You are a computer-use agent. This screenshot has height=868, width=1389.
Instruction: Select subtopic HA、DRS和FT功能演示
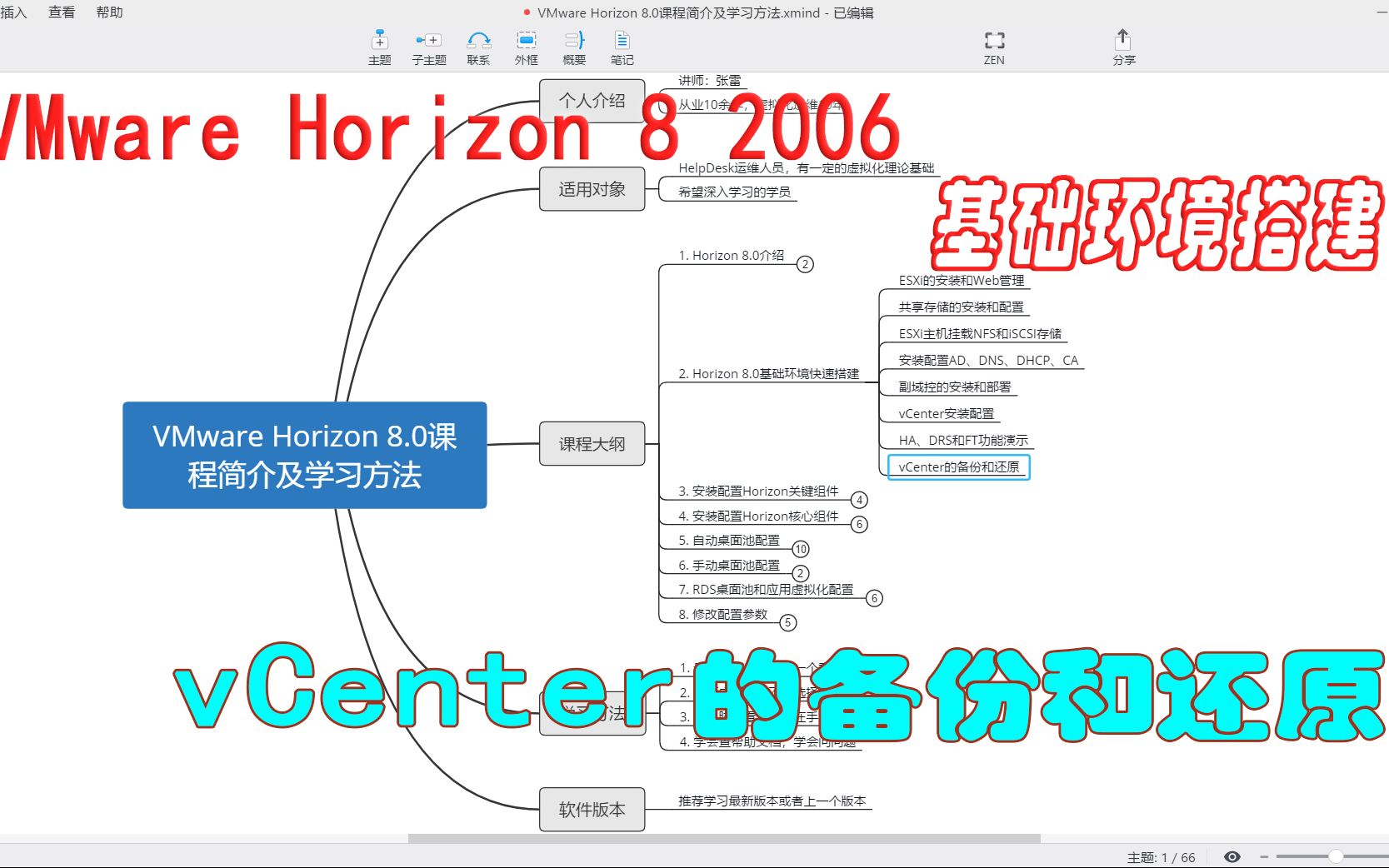click(x=963, y=441)
